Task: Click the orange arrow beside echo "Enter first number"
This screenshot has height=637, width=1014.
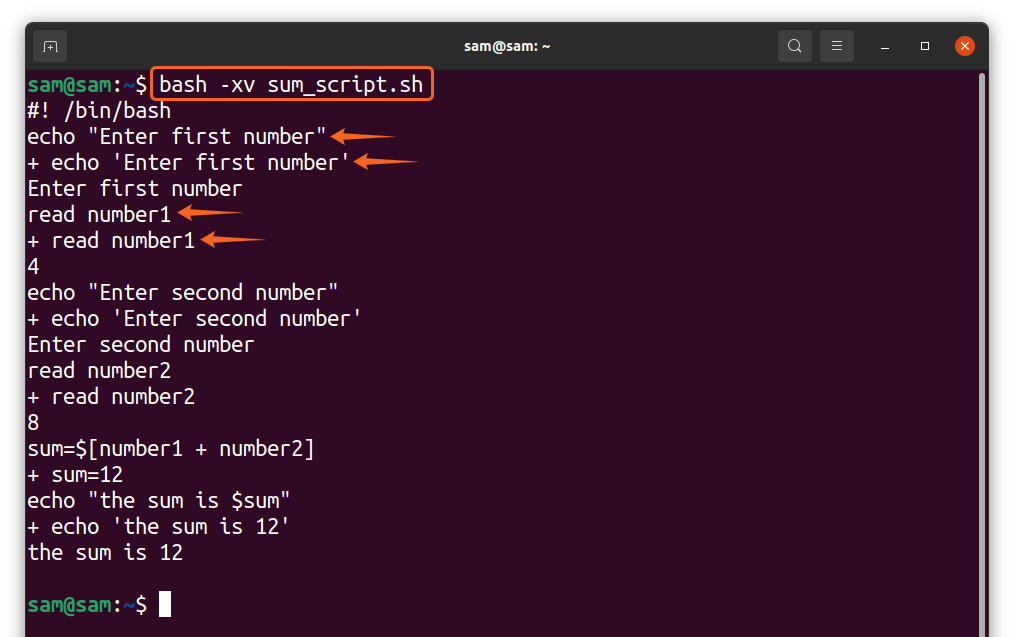Action: pos(363,136)
